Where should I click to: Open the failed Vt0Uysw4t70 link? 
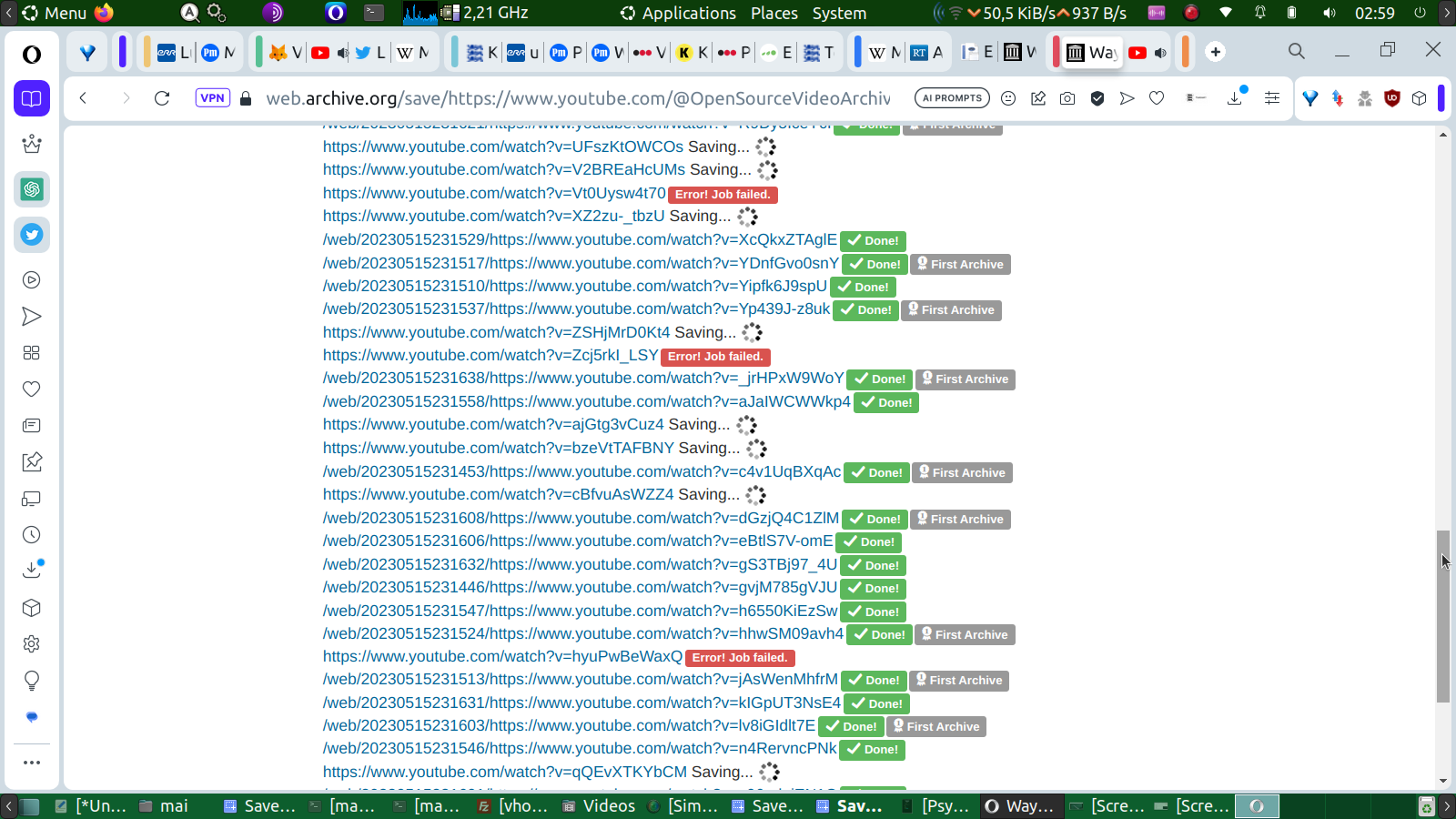(x=494, y=193)
